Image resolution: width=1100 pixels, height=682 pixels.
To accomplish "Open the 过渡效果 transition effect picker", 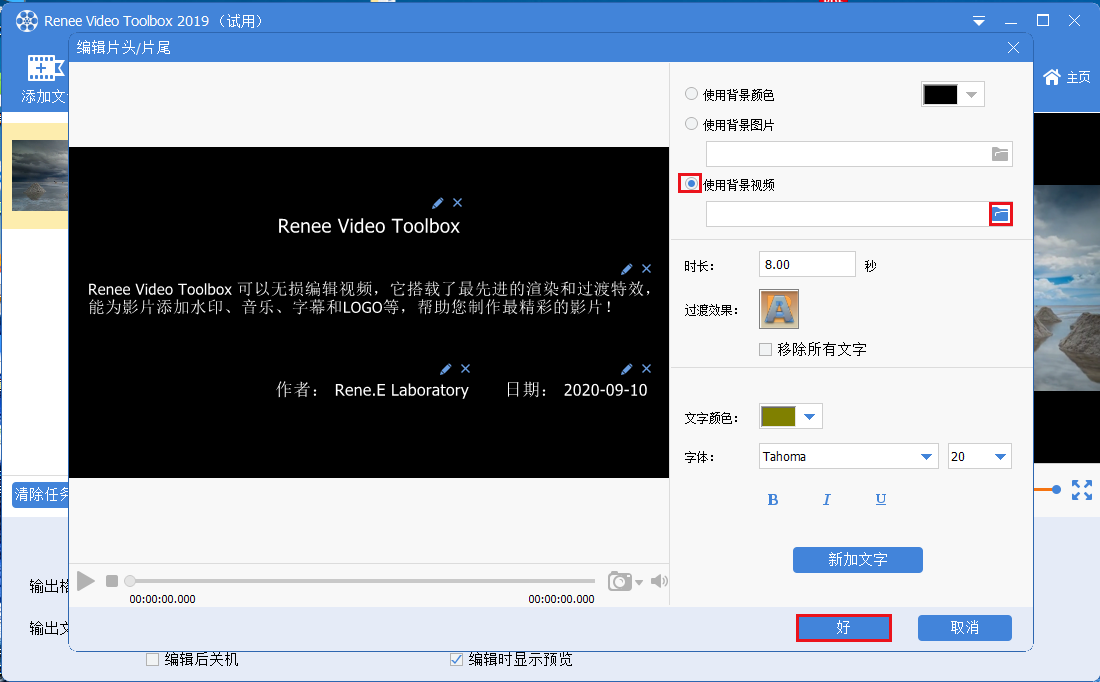I will pos(779,309).
